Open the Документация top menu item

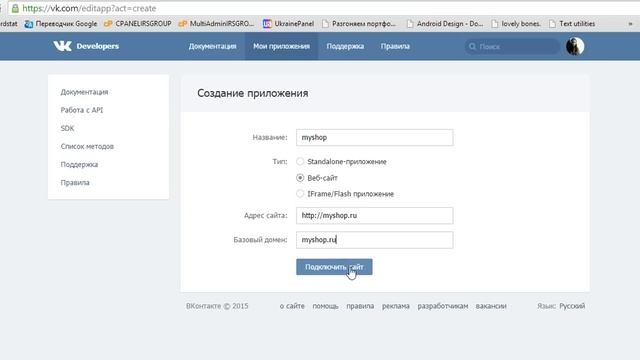pyautogui.click(x=212, y=47)
